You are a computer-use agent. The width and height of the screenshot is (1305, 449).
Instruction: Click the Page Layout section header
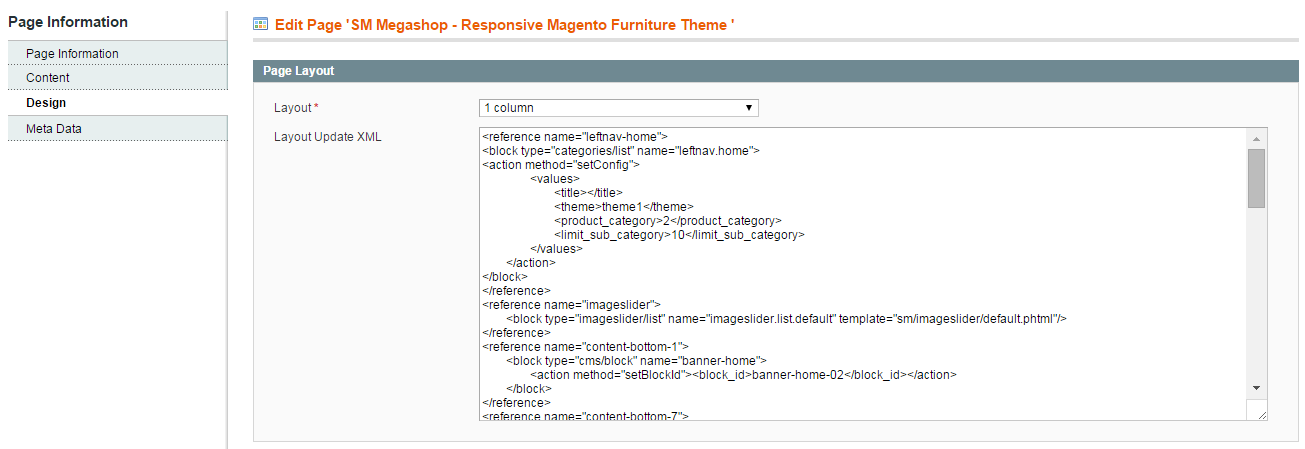click(775, 71)
